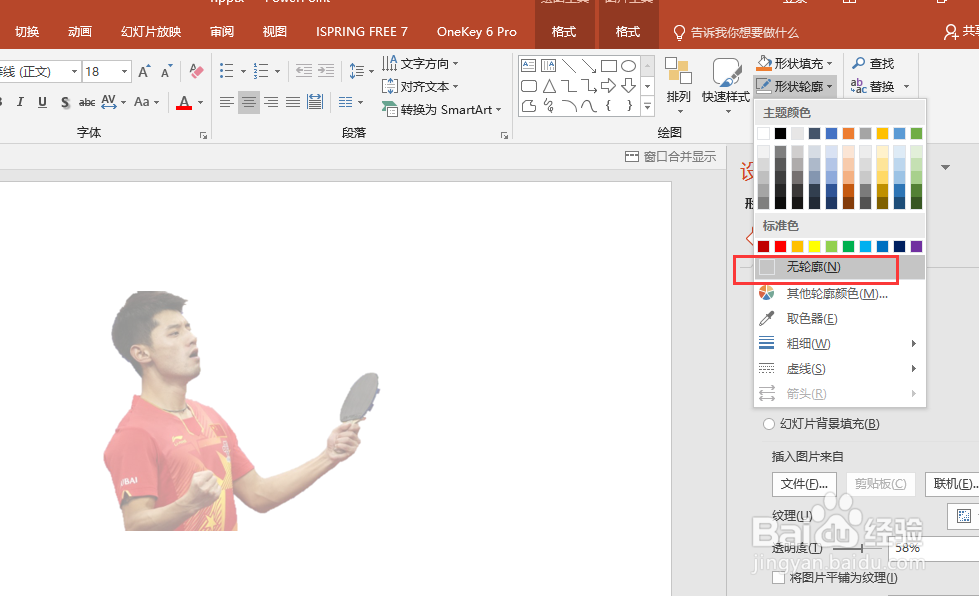Select the text box shape
The height and width of the screenshot is (596, 979).
[528, 66]
